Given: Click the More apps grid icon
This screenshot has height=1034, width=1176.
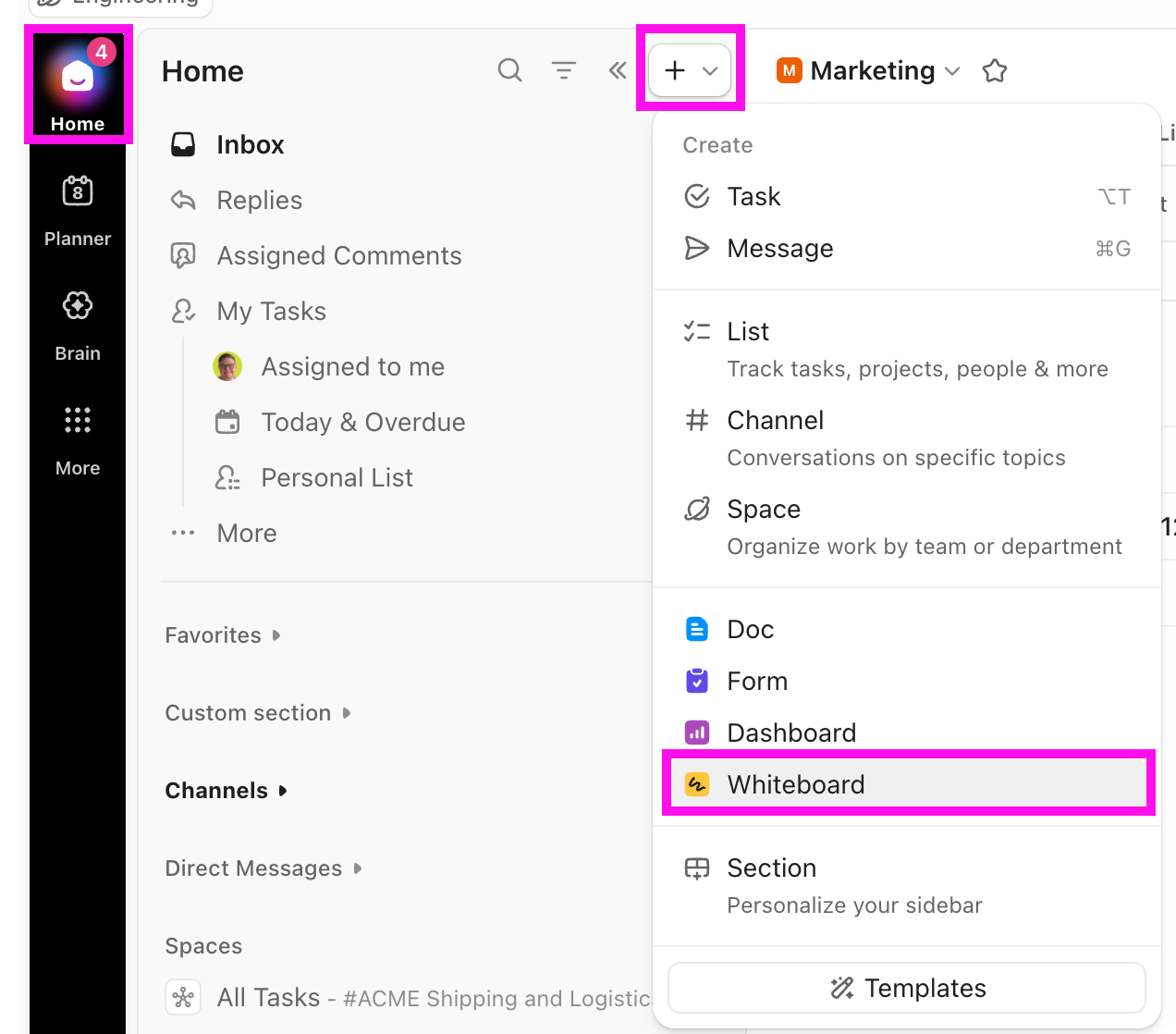Looking at the screenshot, I should pyautogui.click(x=78, y=421).
